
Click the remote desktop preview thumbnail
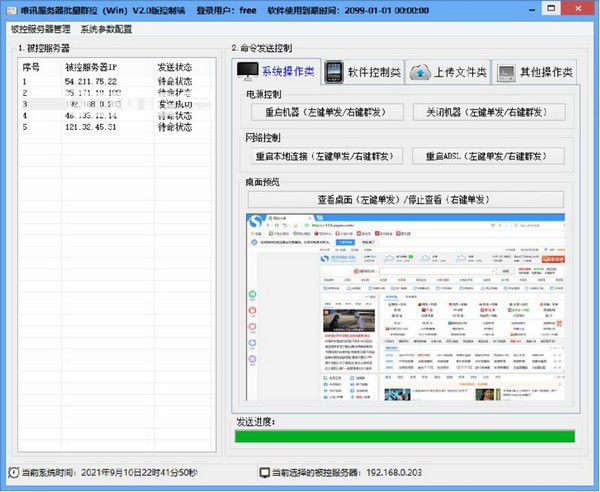tap(406, 307)
